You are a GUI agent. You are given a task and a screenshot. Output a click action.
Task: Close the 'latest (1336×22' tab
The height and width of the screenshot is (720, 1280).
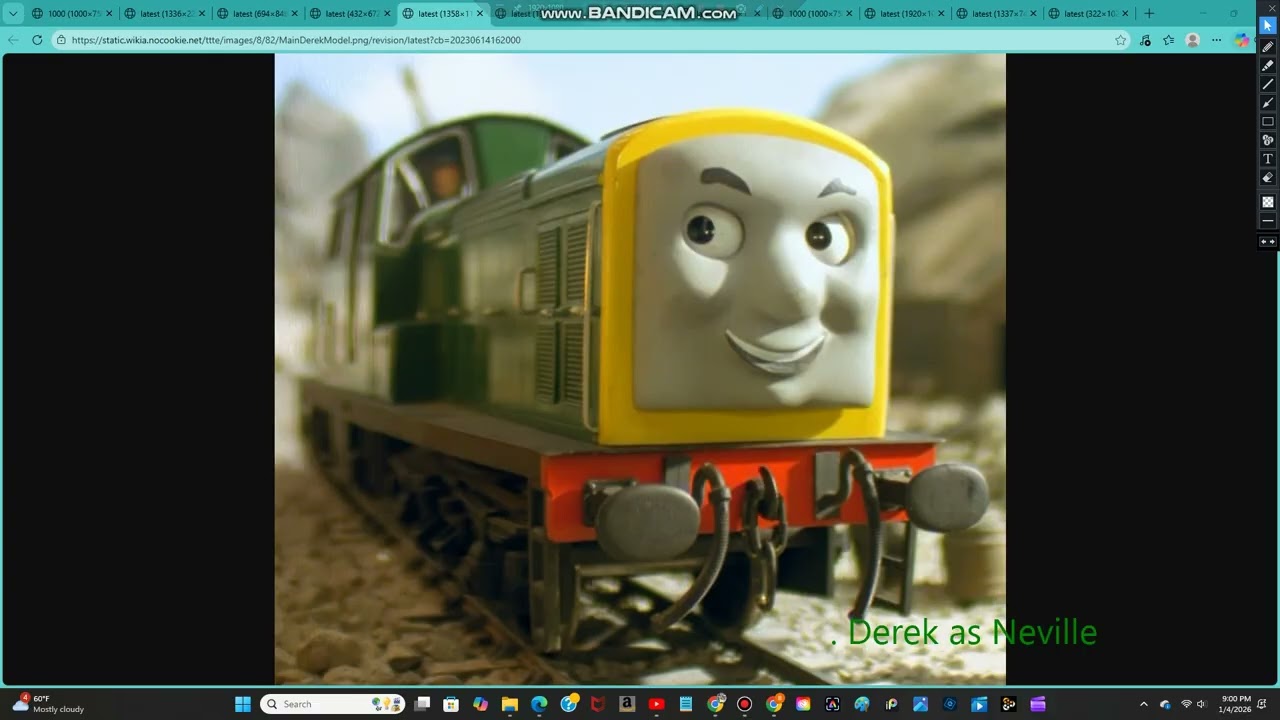tap(202, 14)
